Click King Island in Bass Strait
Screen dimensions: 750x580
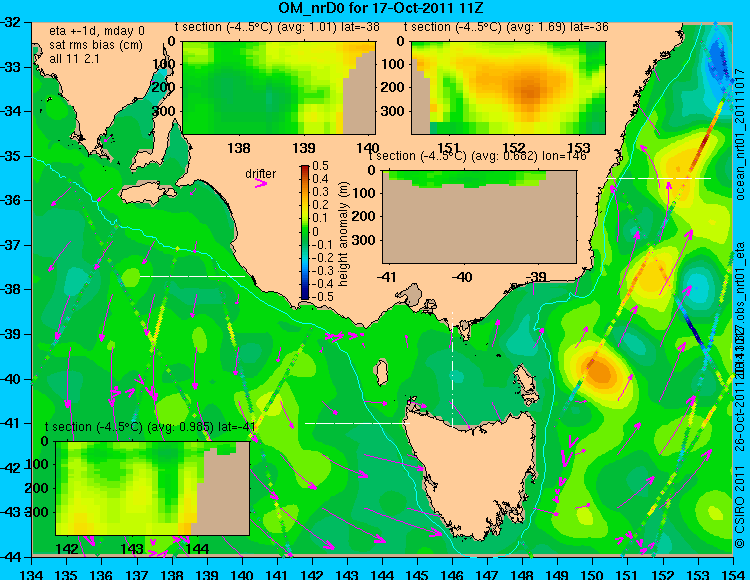tap(381, 373)
